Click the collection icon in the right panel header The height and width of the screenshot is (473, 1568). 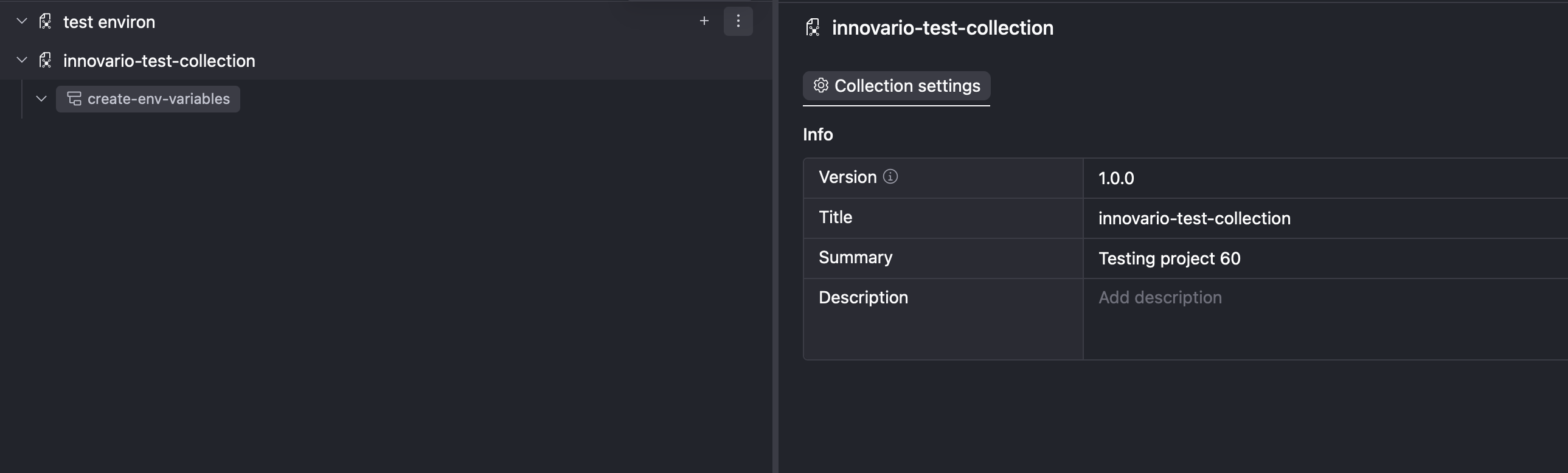813,27
